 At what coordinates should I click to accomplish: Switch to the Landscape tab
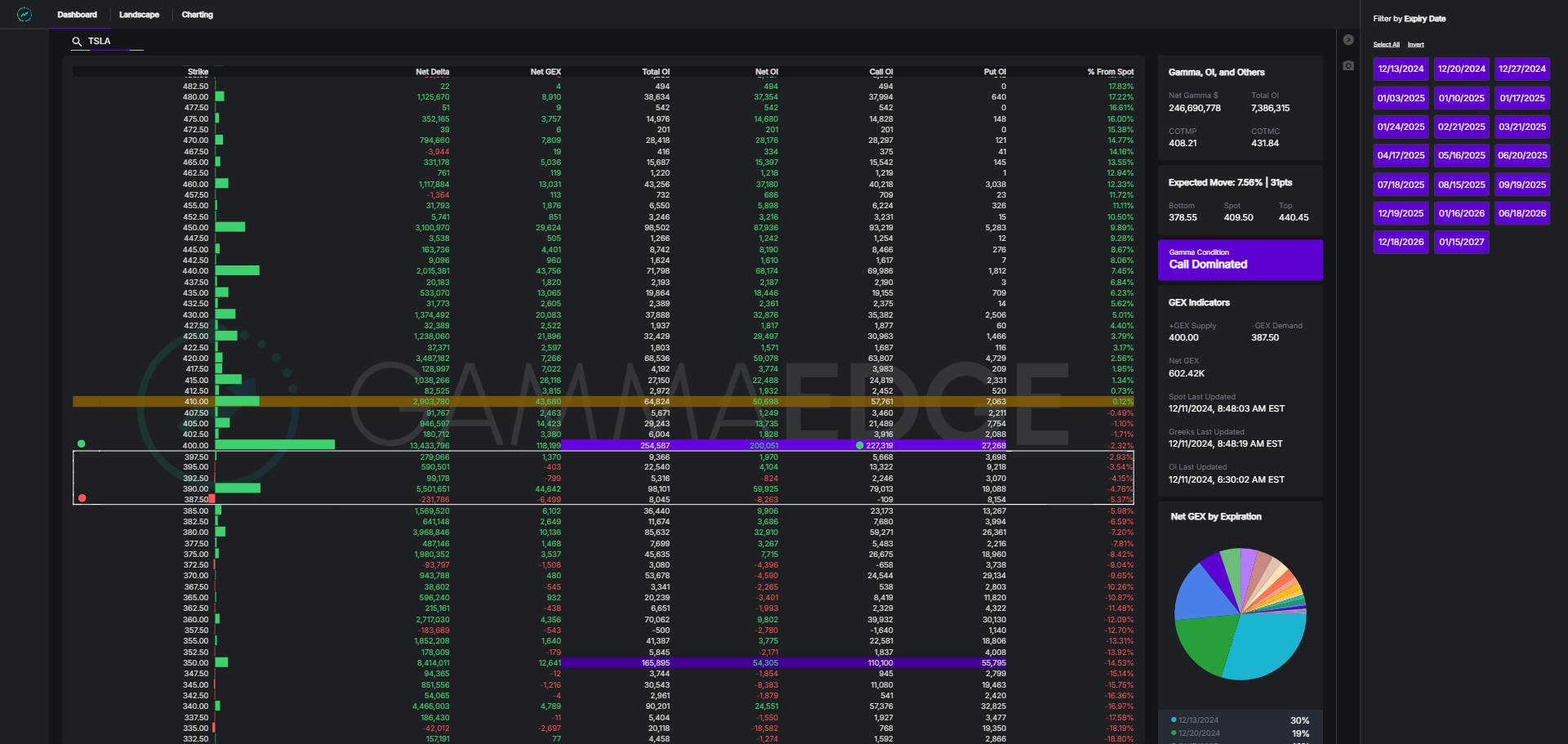139,15
